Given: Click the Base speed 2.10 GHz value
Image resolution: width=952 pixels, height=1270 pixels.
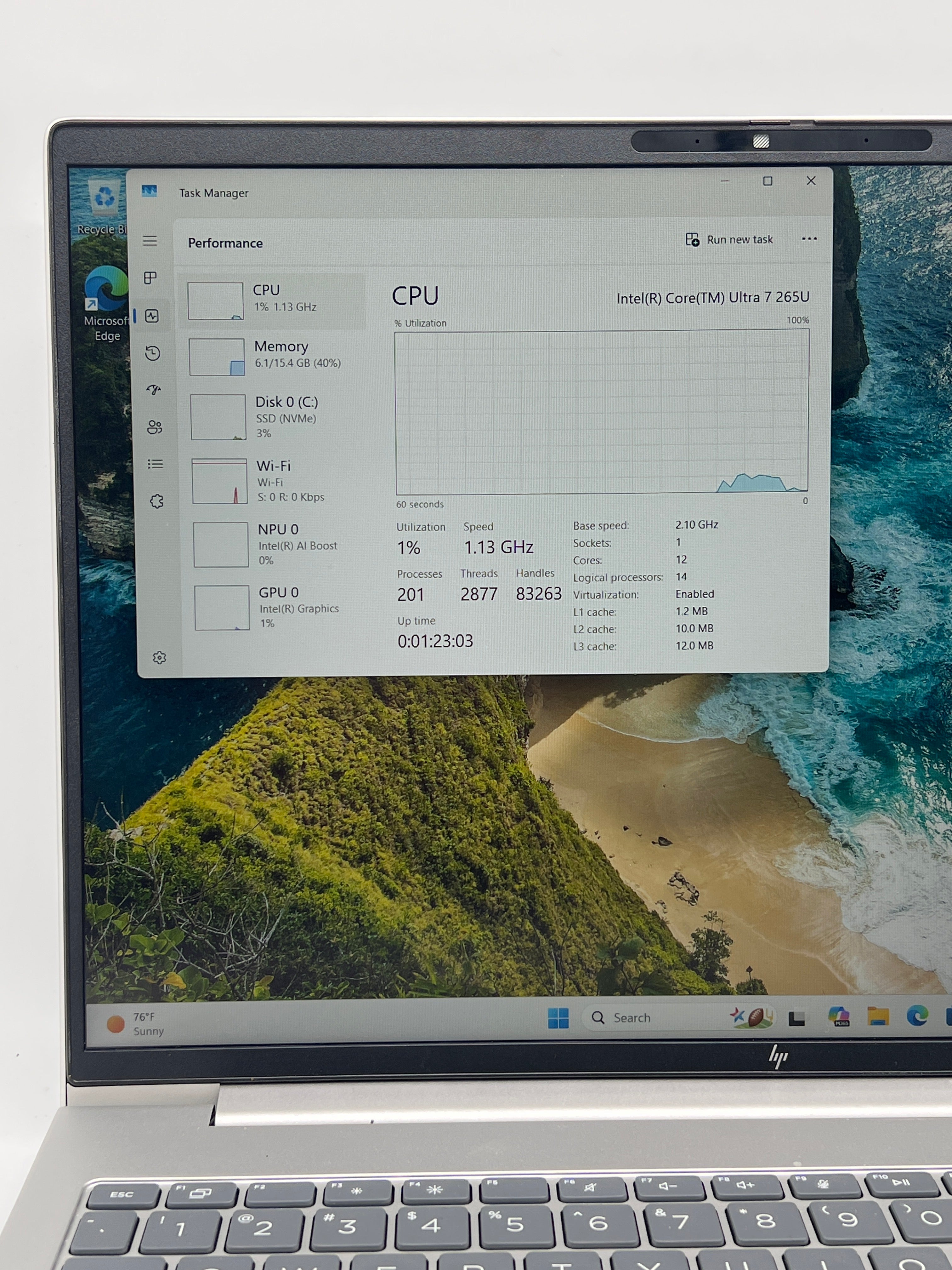Looking at the screenshot, I should (697, 524).
